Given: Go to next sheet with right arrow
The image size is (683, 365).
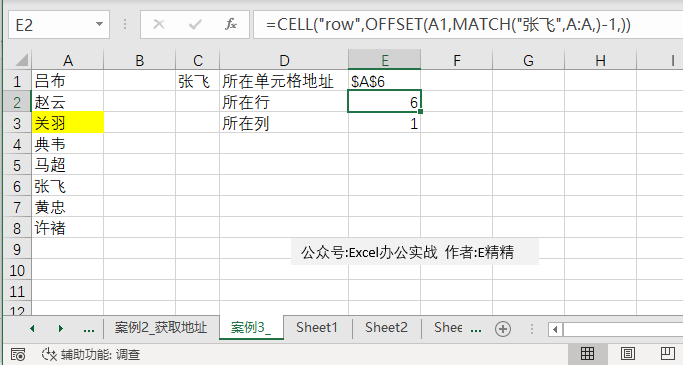Looking at the screenshot, I should [x=61, y=328].
